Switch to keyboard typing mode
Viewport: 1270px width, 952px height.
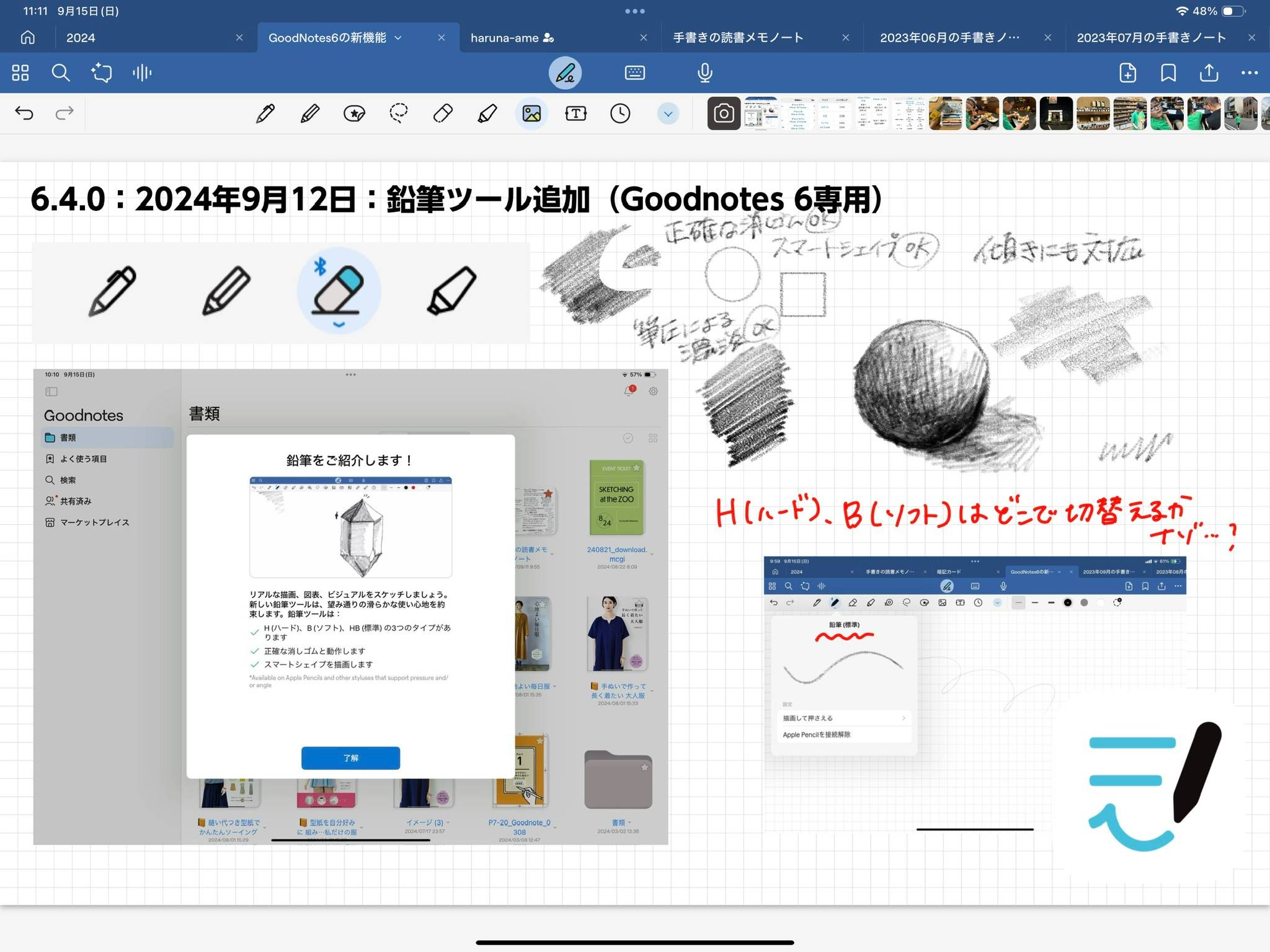click(634, 73)
